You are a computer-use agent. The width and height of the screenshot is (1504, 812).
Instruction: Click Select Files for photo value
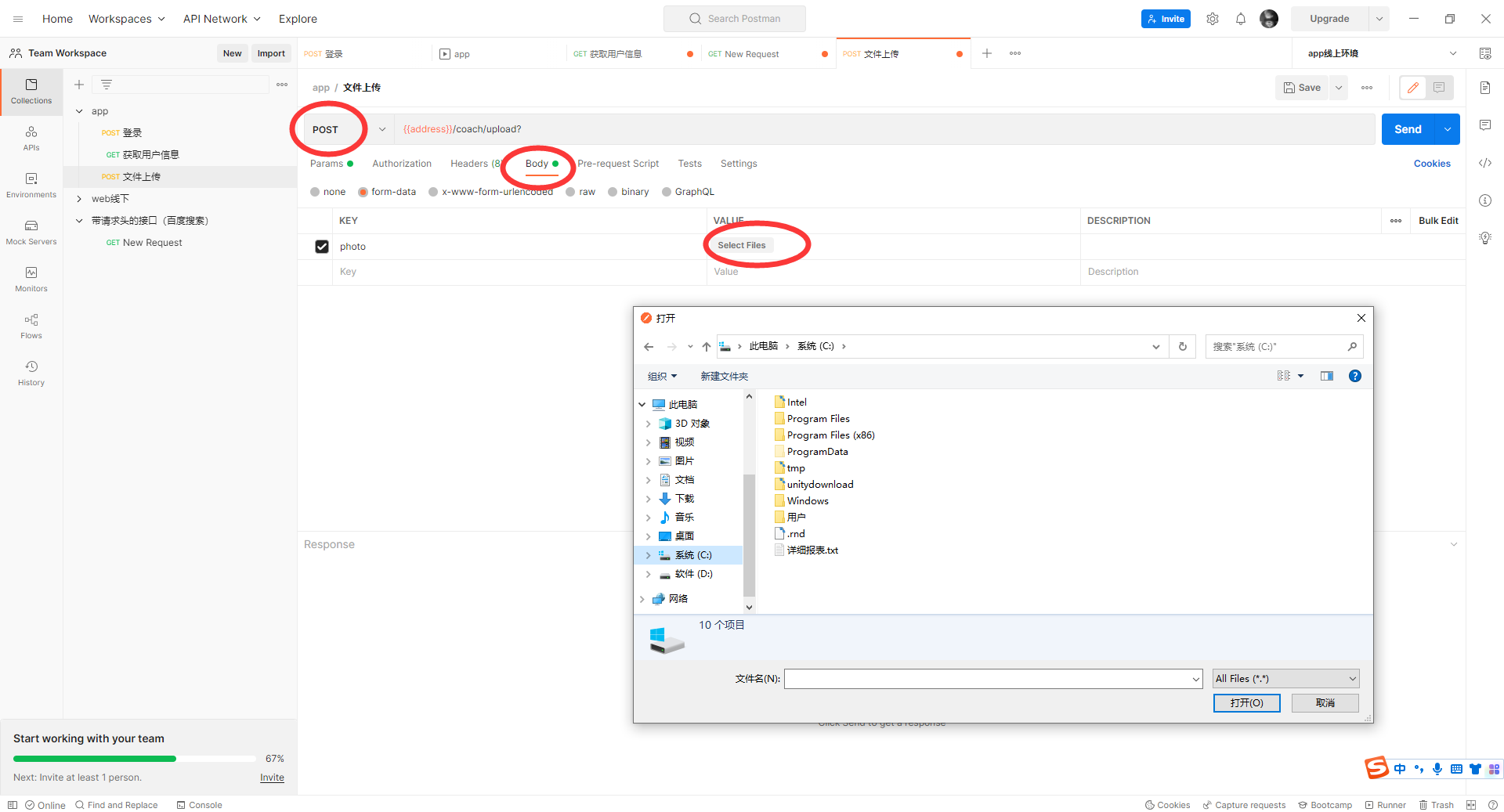(742, 245)
